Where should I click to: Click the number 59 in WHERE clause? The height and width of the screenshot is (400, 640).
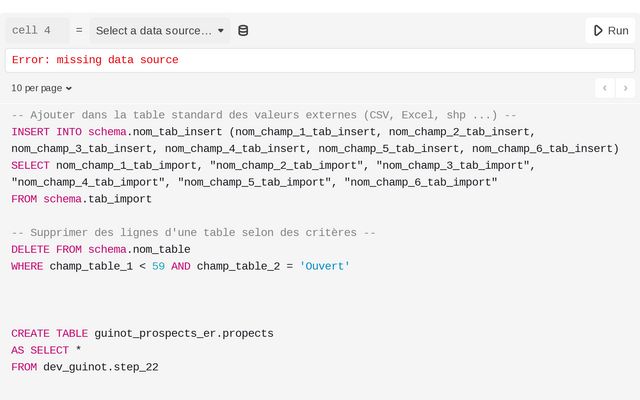158,266
